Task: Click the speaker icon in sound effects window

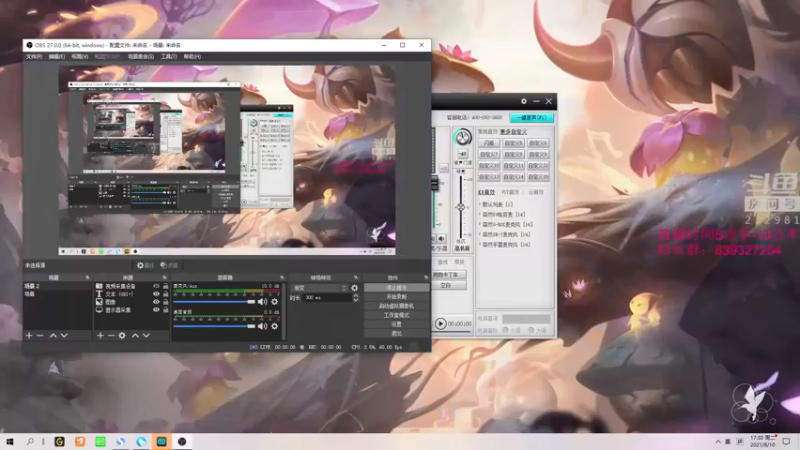Action: point(441,238)
